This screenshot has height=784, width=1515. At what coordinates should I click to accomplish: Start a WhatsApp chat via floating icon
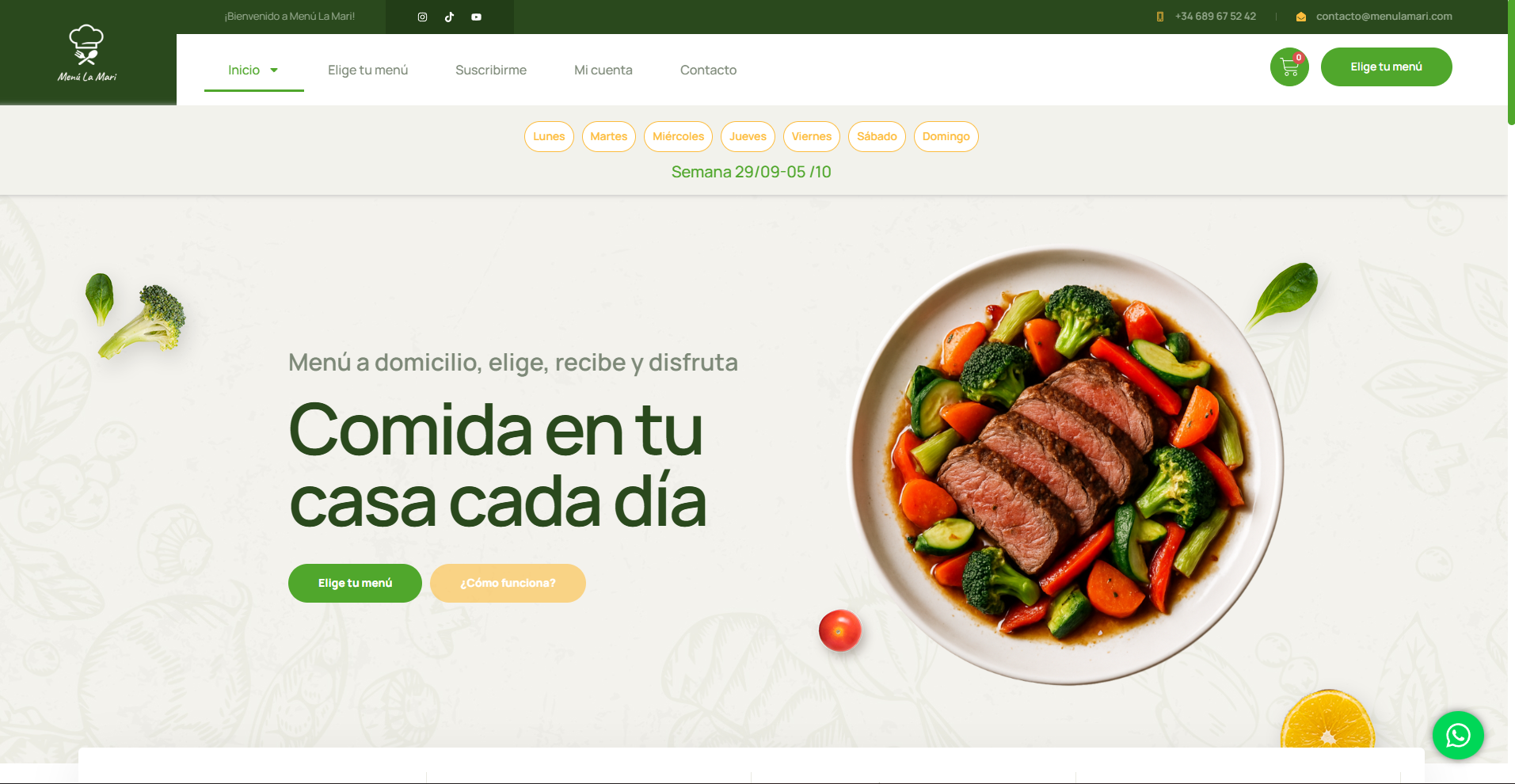[x=1457, y=736]
